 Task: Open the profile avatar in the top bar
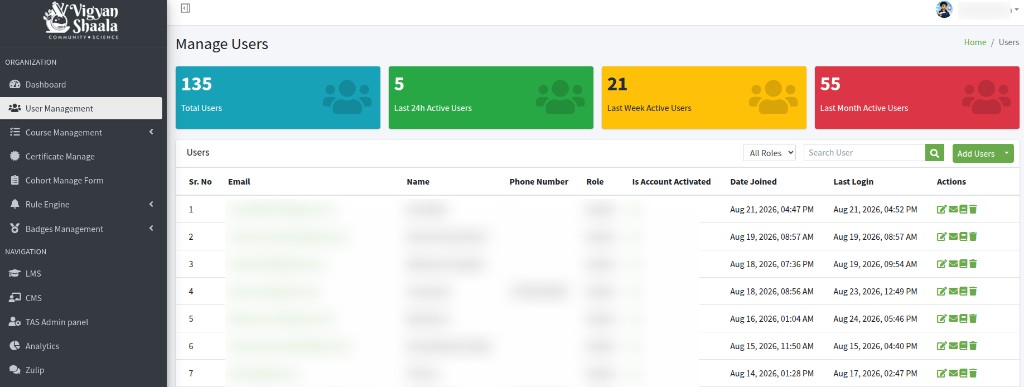click(944, 9)
